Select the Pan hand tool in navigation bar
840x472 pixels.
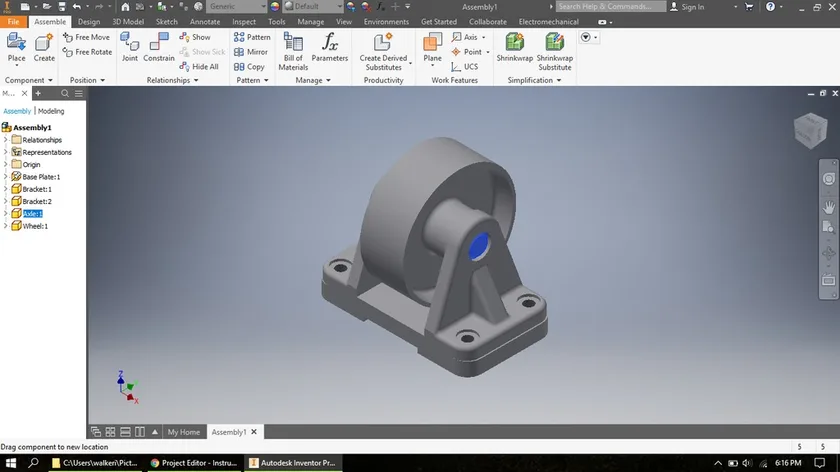click(829, 207)
